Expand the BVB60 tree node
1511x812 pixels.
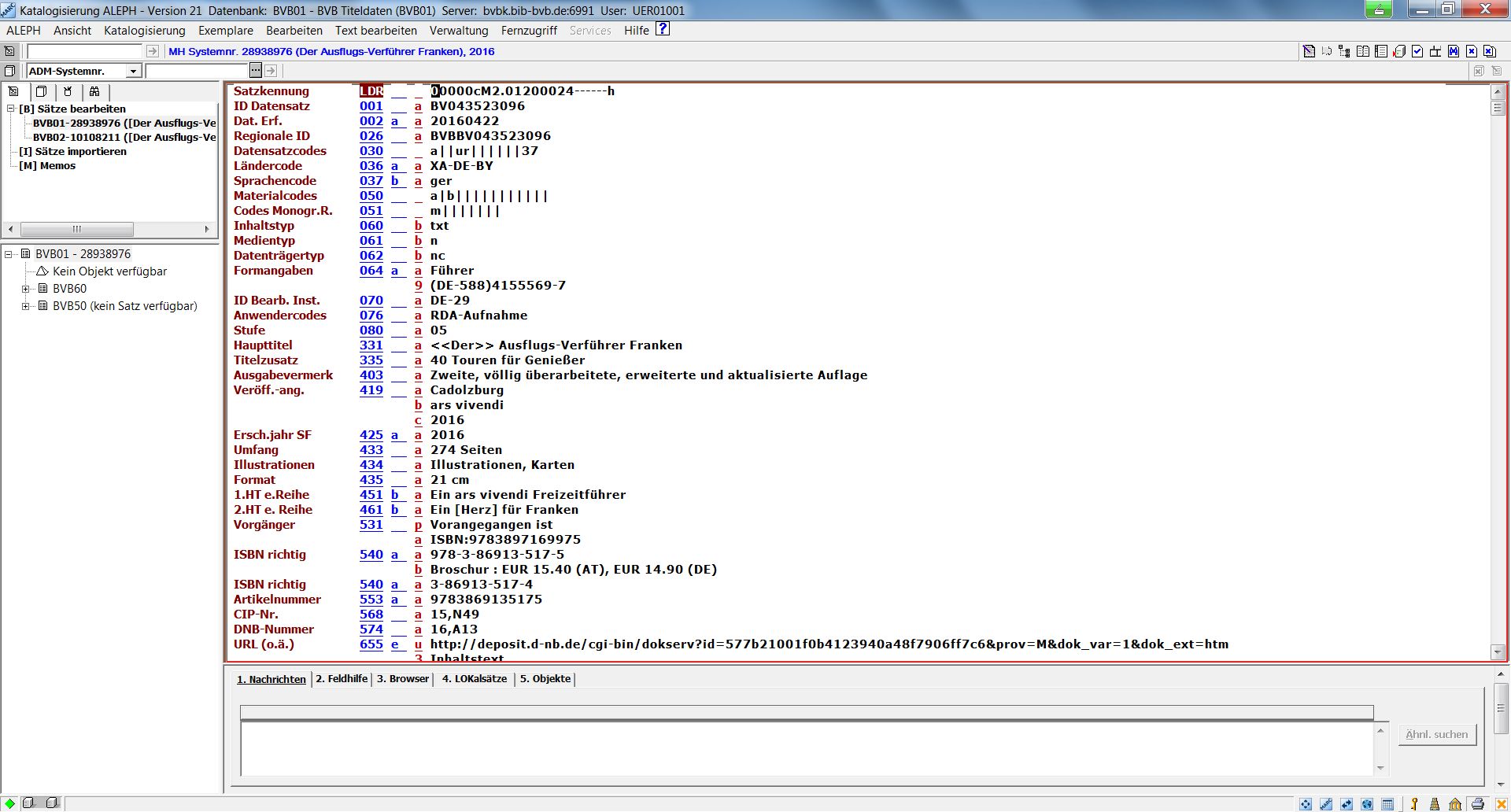26,289
